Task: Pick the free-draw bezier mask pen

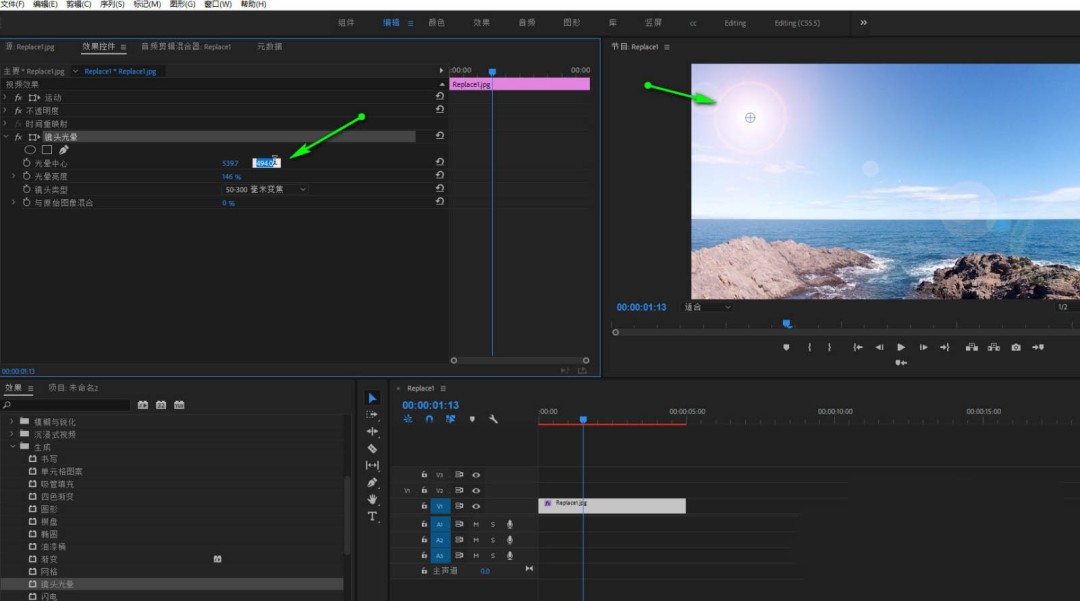Action: click(63, 149)
